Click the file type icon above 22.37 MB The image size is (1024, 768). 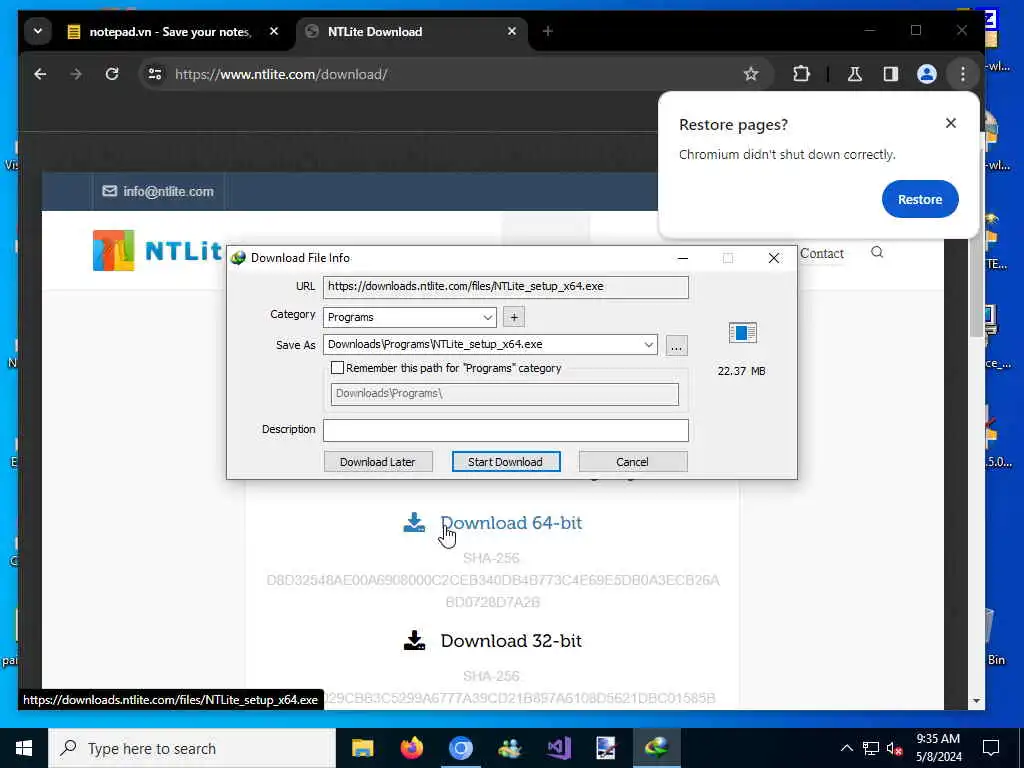point(743,332)
